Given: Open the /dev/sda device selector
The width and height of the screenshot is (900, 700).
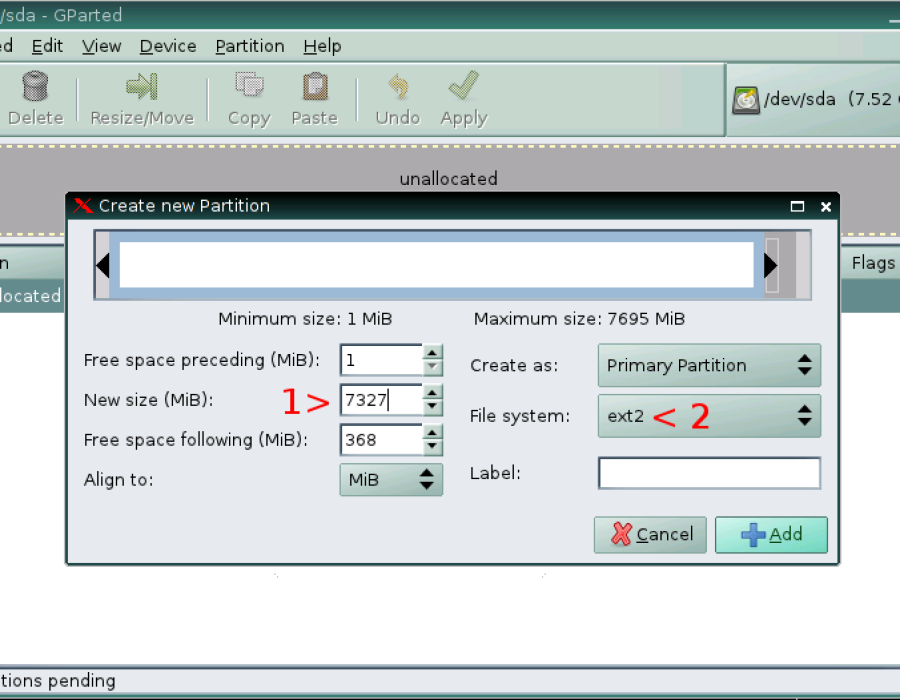Looking at the screenshot, I should (x=813, y=100).
